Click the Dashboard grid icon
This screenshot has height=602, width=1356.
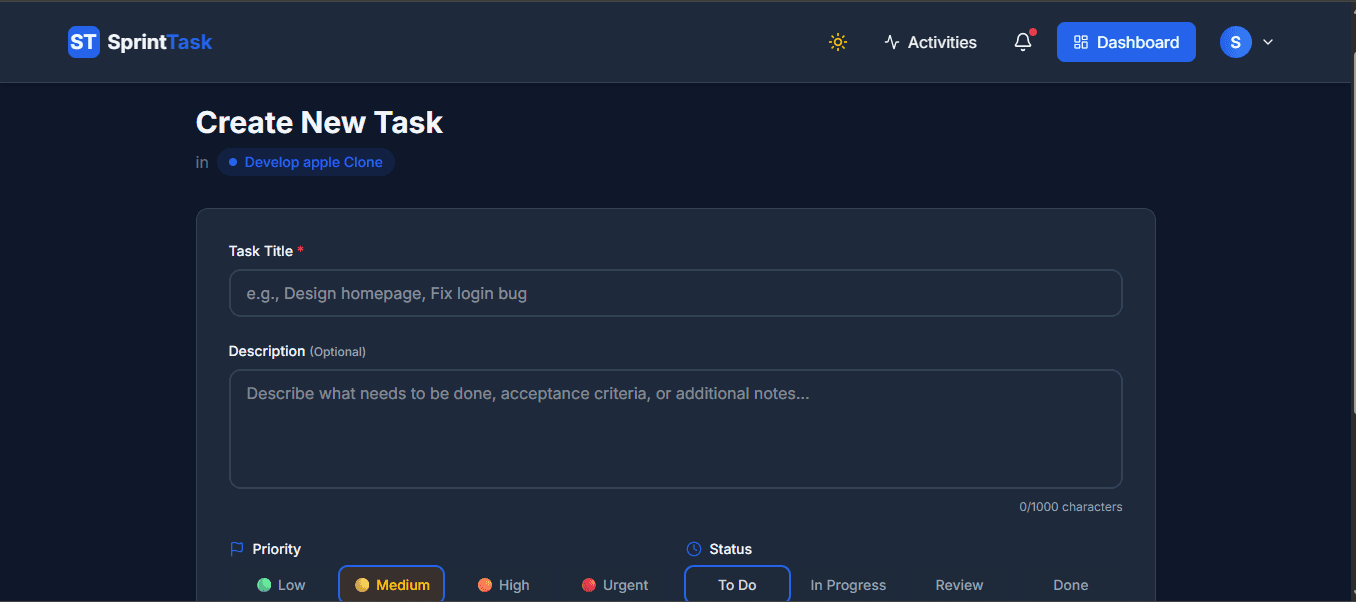[x=1080, y=42]
